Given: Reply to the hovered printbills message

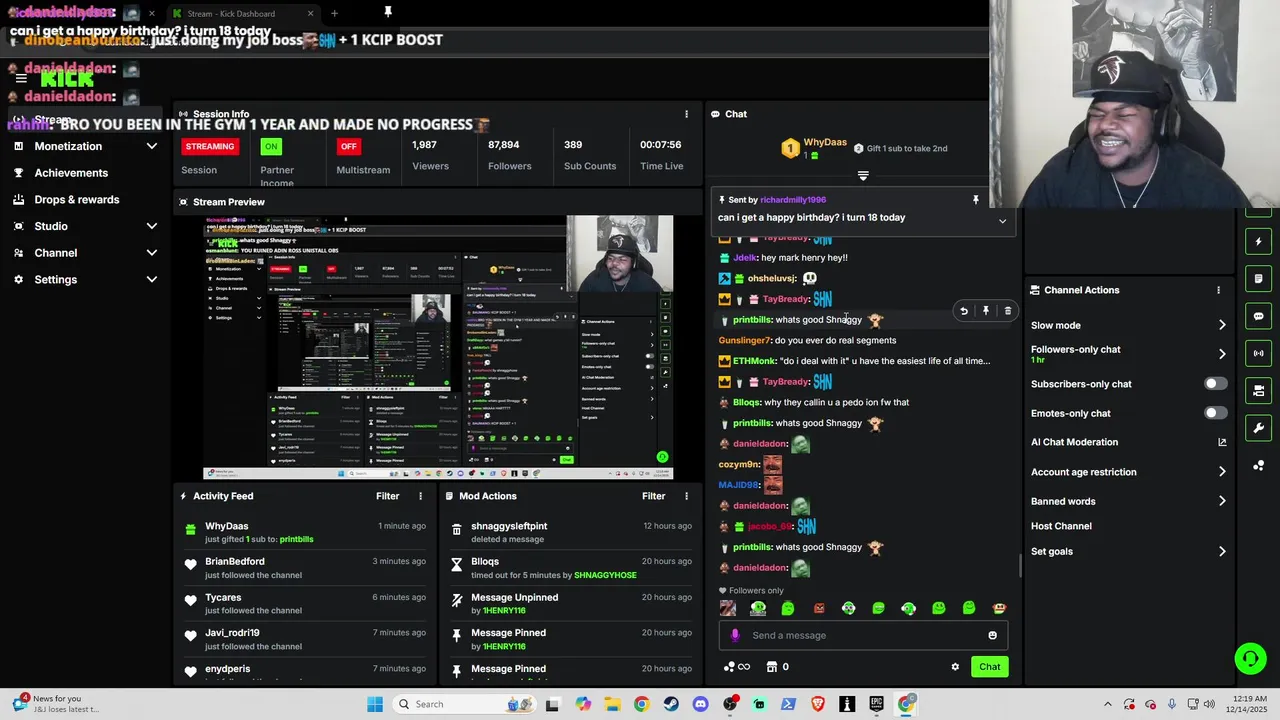Looking at the screenshot, I should tap(964, 311).
